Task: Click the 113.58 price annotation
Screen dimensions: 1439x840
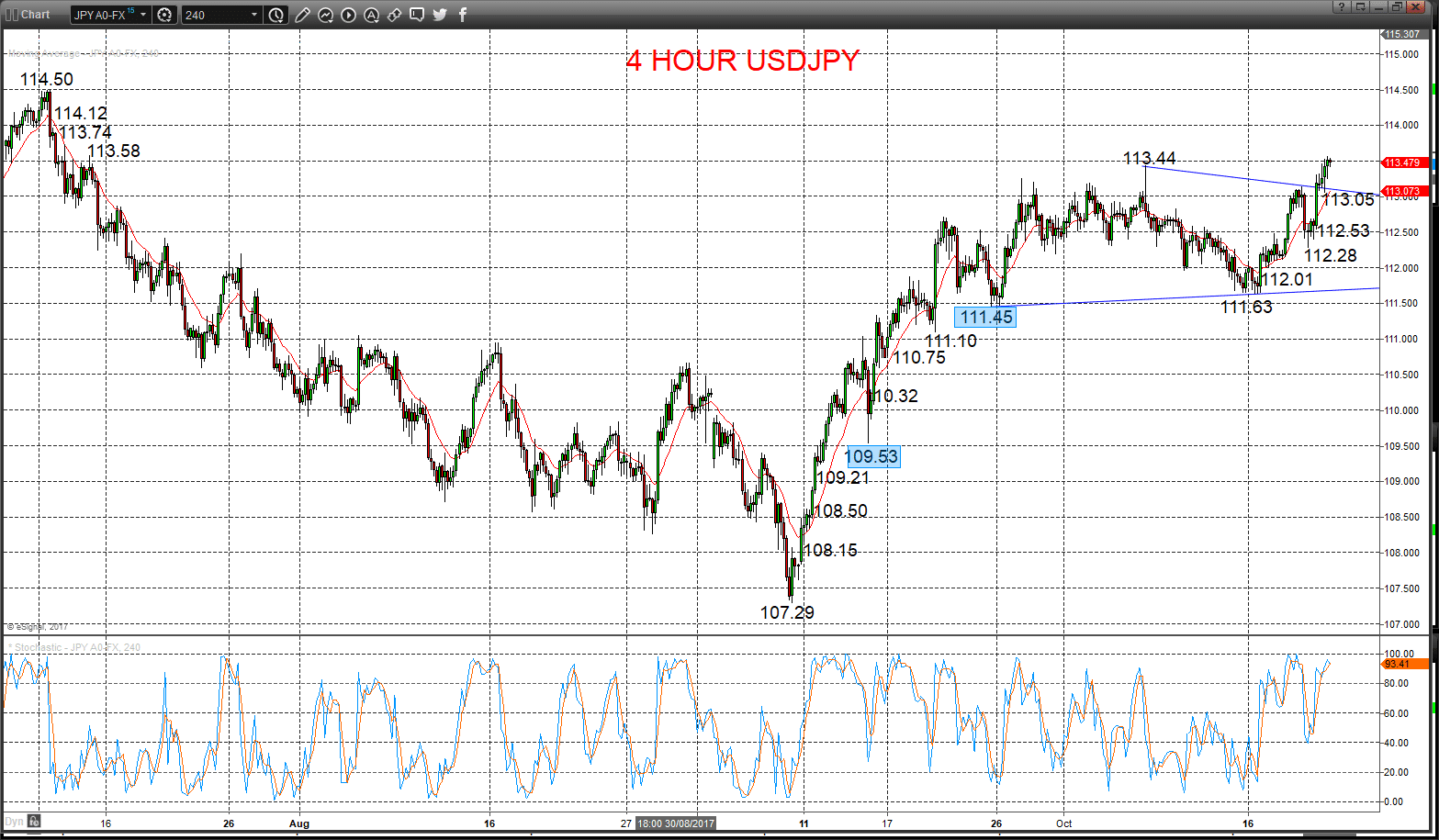Action: coord(114,151)
